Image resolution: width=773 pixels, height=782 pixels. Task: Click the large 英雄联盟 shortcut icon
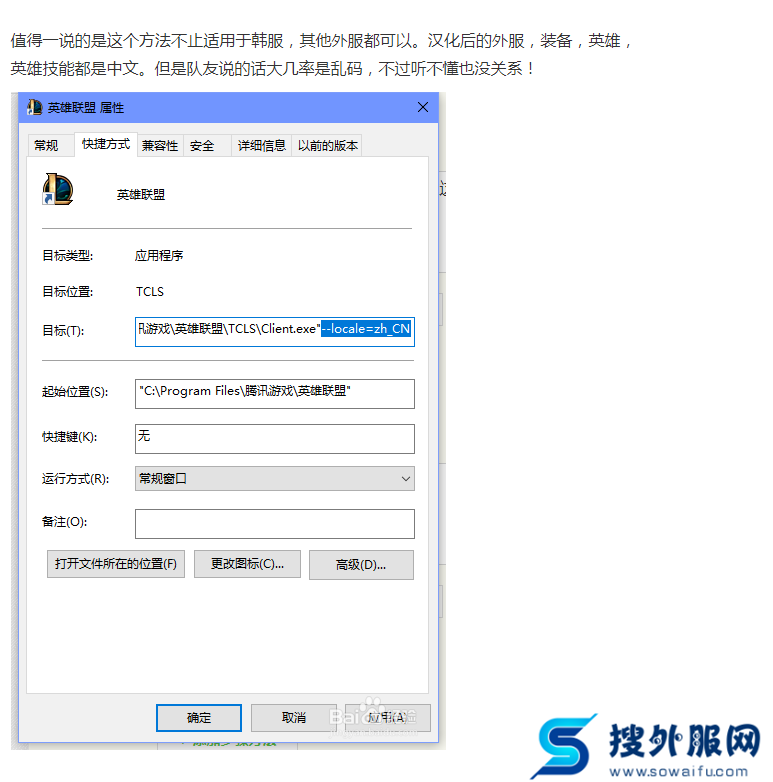click(58, 189)
